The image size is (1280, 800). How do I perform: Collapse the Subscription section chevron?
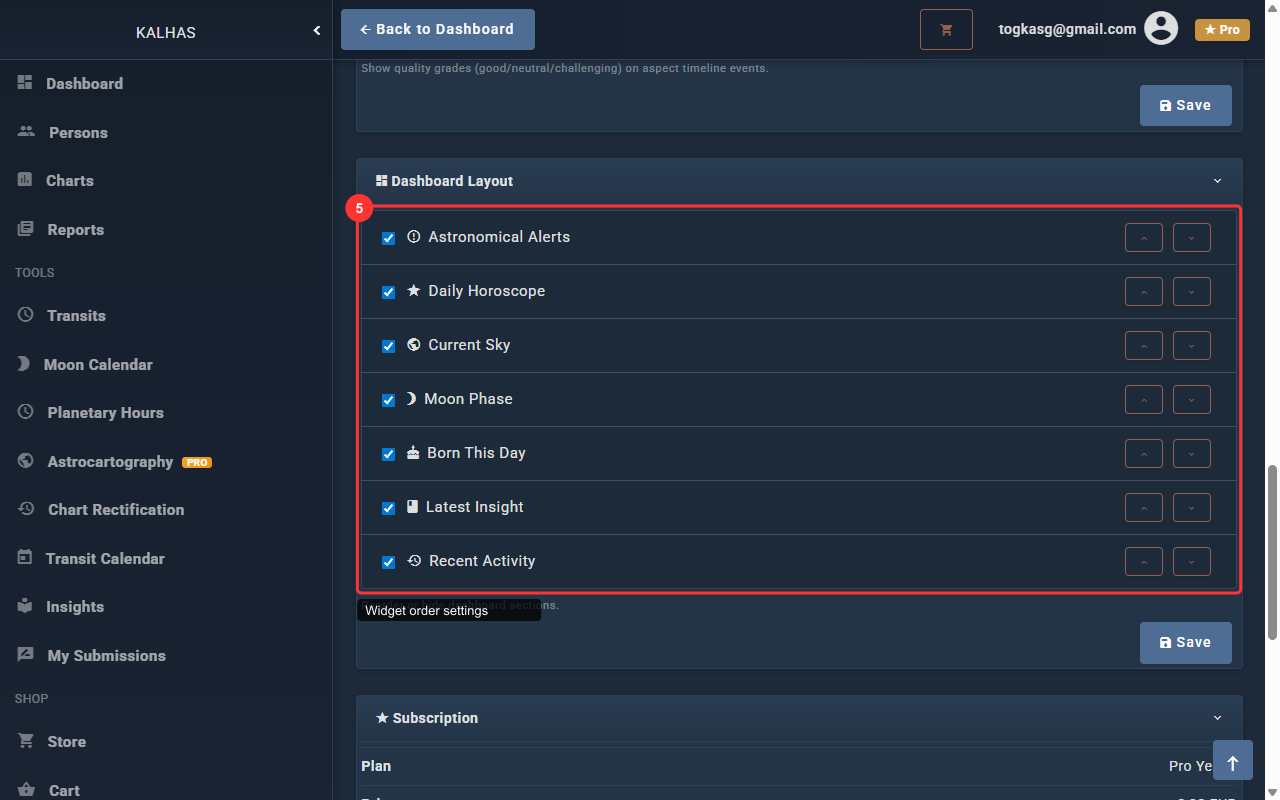(1217, 718)
